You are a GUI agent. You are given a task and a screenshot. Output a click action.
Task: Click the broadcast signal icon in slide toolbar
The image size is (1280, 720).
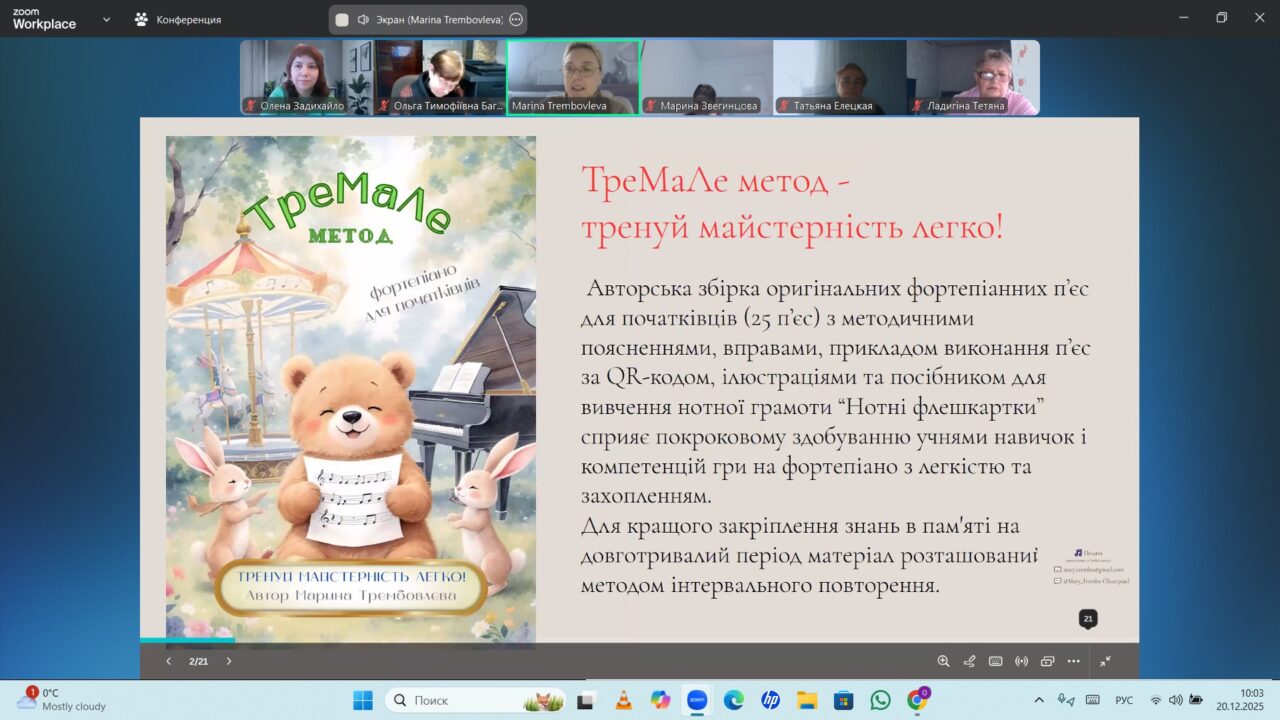click(1021, 661)
